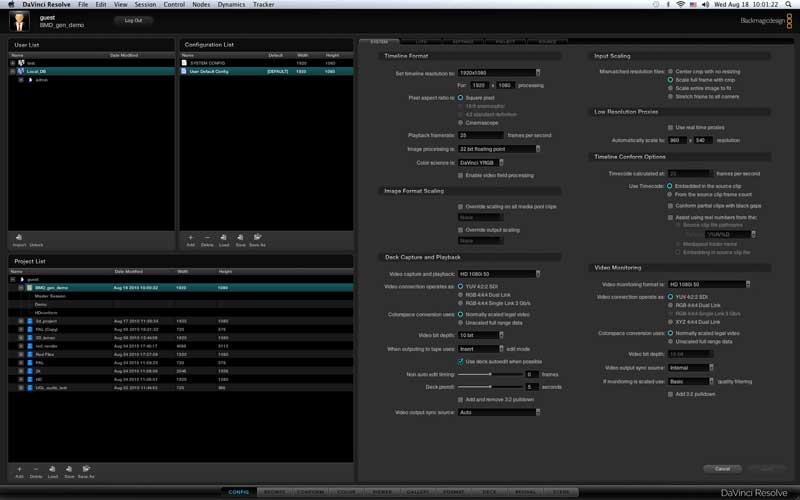The image size is (800, 500).
Task: Click the Save As icon in Project List
Action: coord(86,469)
